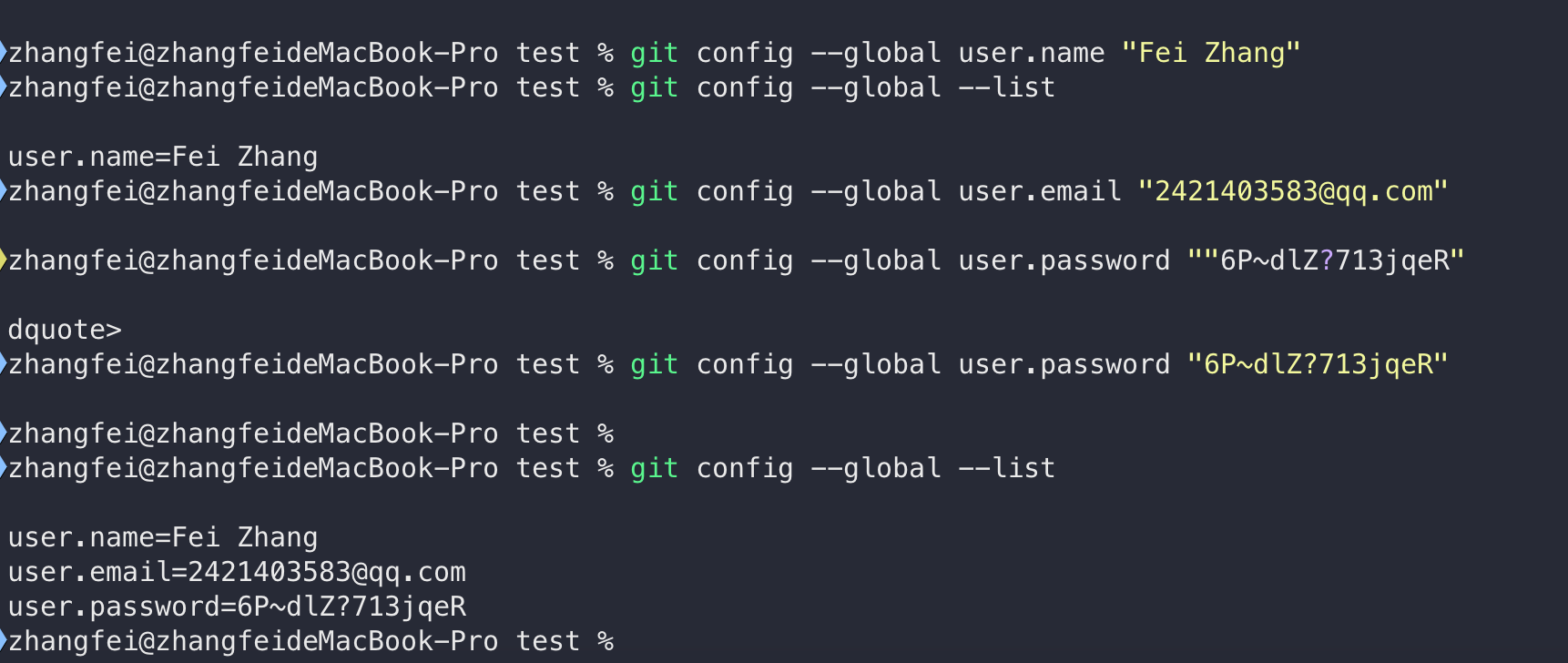The height and width of the screenshot is (663, 1568).
Task: Click the --list flag in the final git command
Action: [x=1007, y=468]
